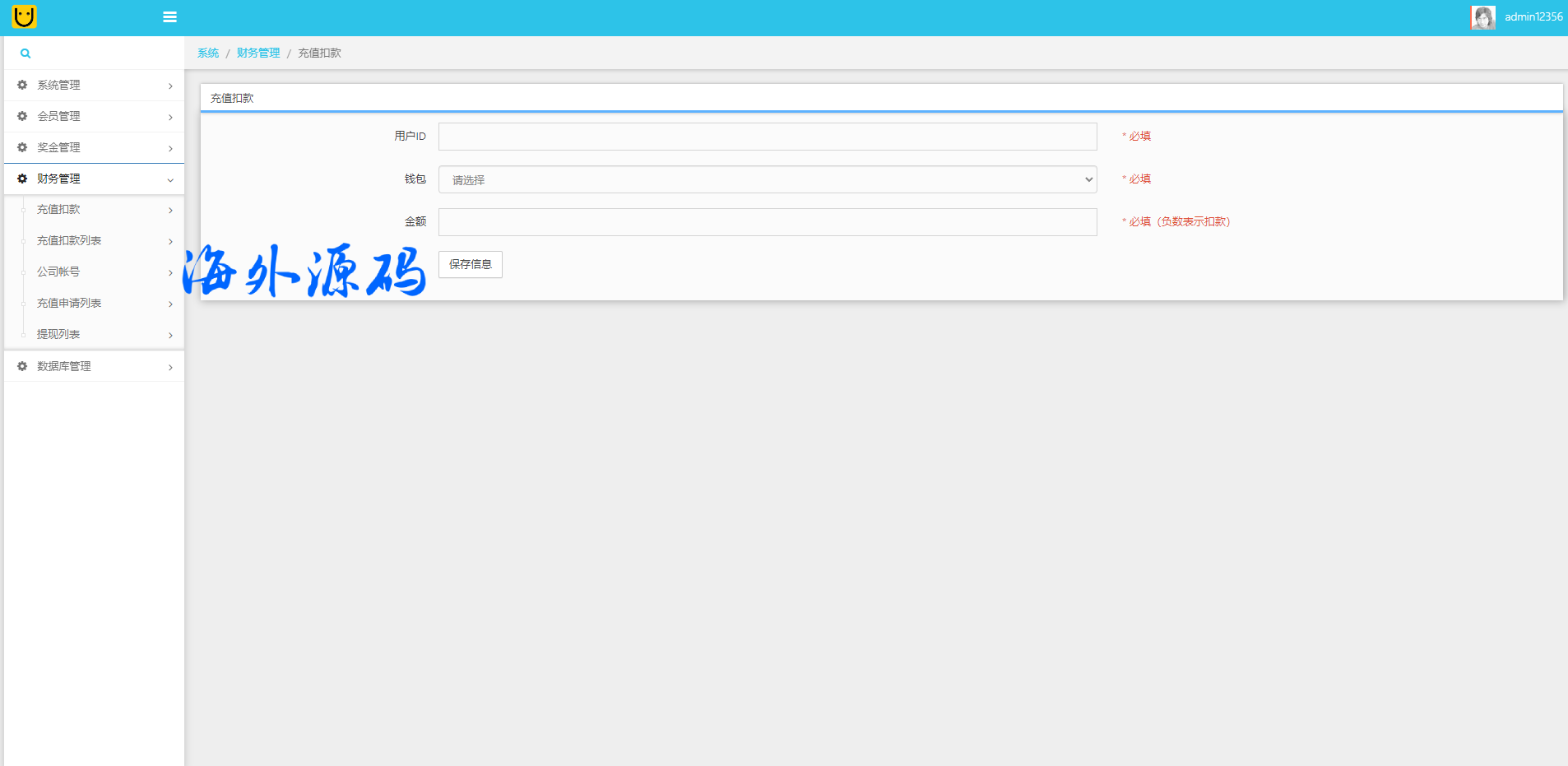Click the yellow smiley logo icon
The height and width of the screenshot is (766, 1568).
tap(25, 16)
